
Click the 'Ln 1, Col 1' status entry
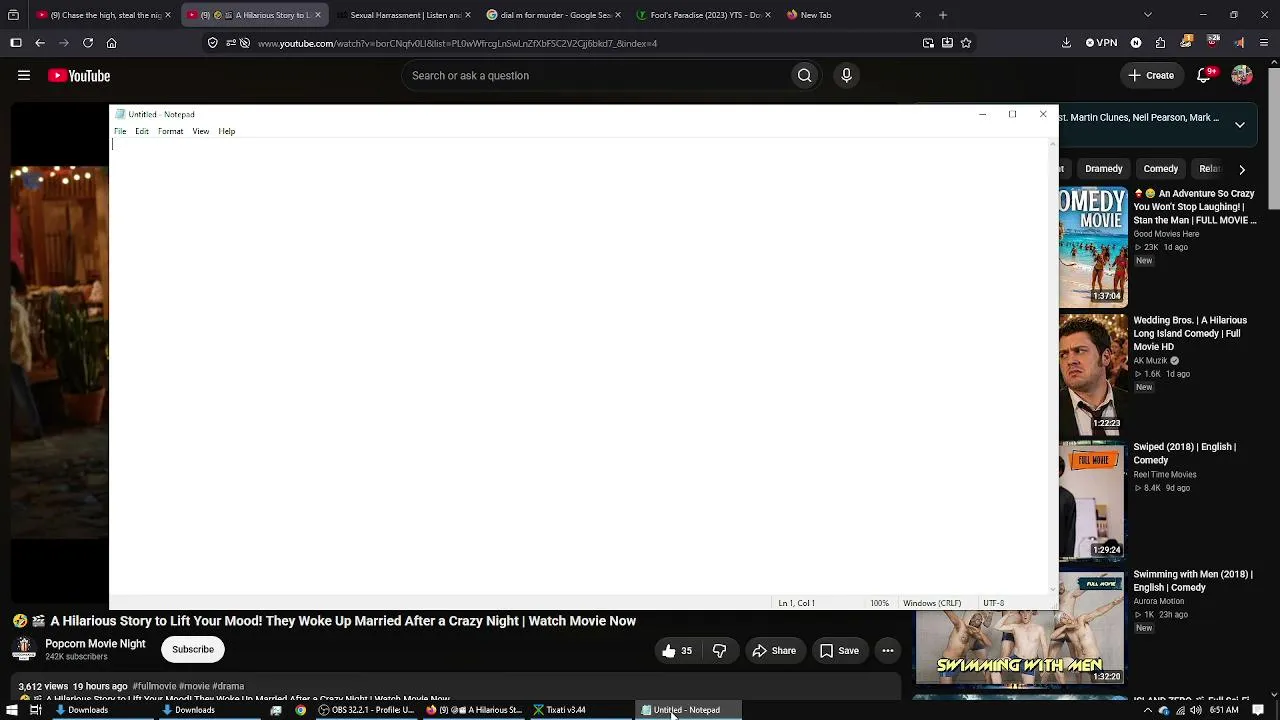(797, 603)
